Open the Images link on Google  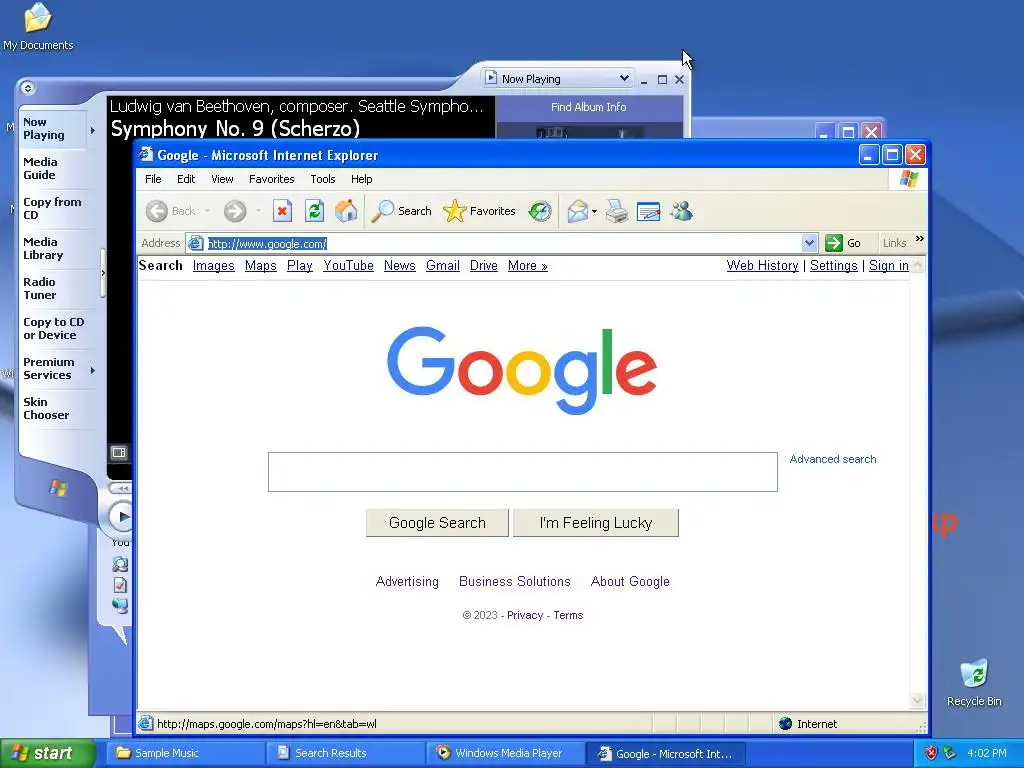coord(214,266)
